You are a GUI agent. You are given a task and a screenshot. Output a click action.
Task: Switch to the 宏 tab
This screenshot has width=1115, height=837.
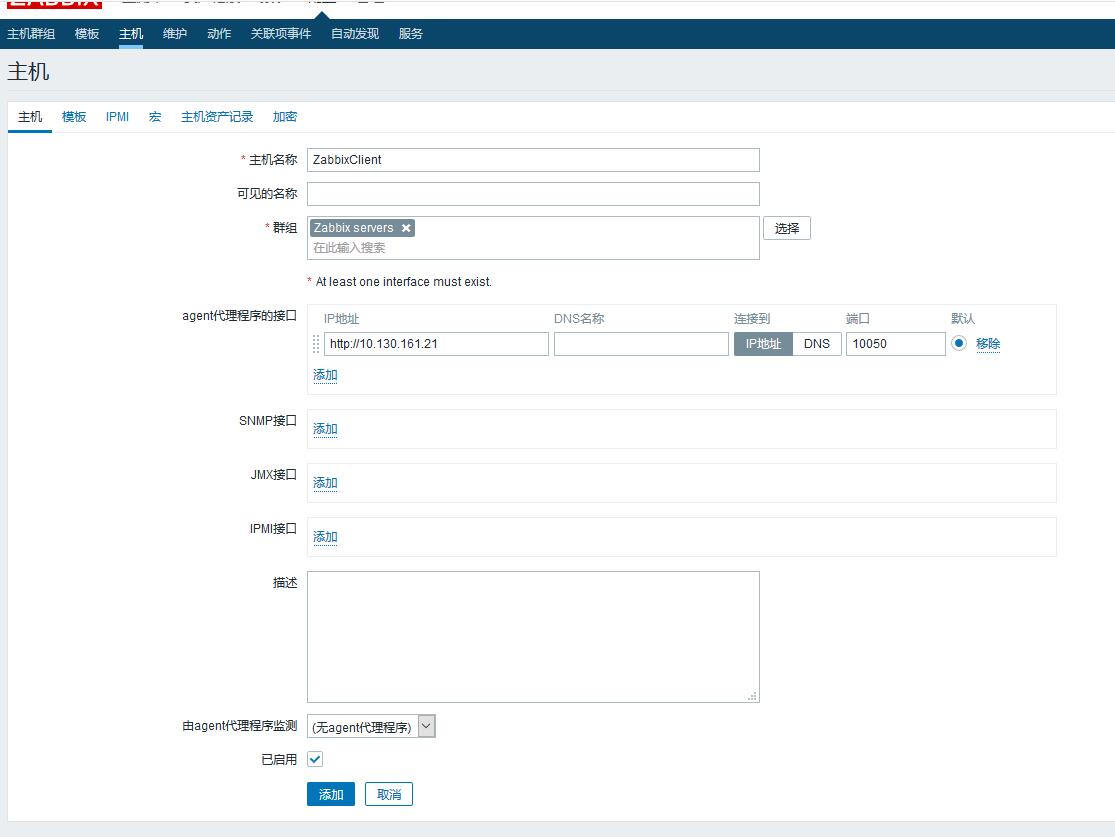click(155, 117)
